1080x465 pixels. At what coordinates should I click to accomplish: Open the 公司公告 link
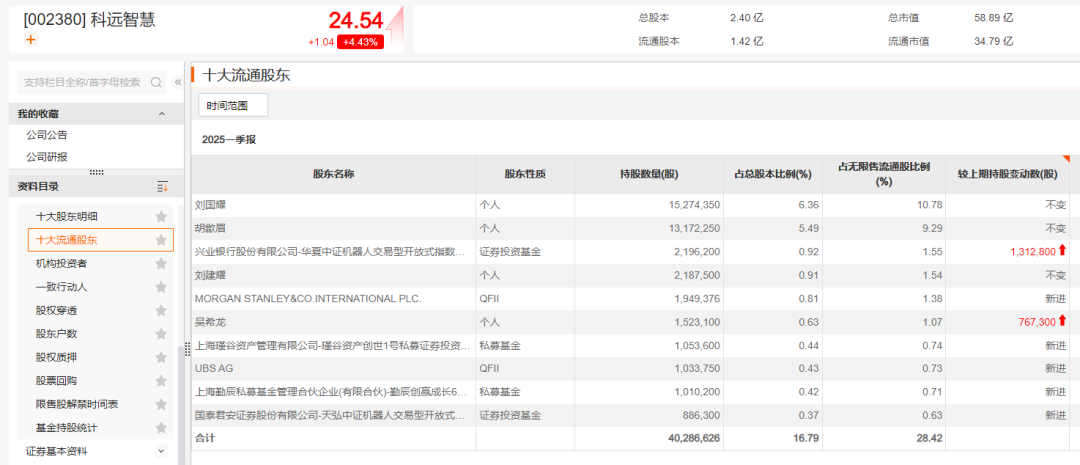click(x=47, y=135)
